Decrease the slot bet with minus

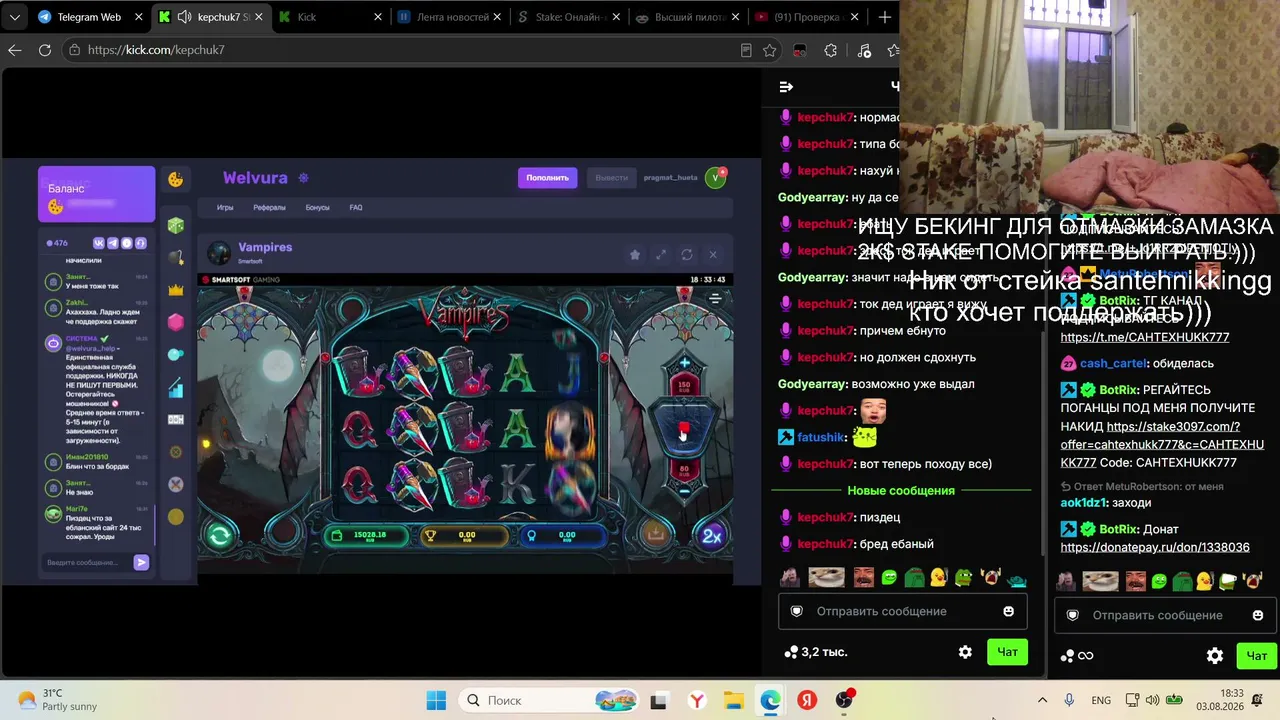coord(684,491)
